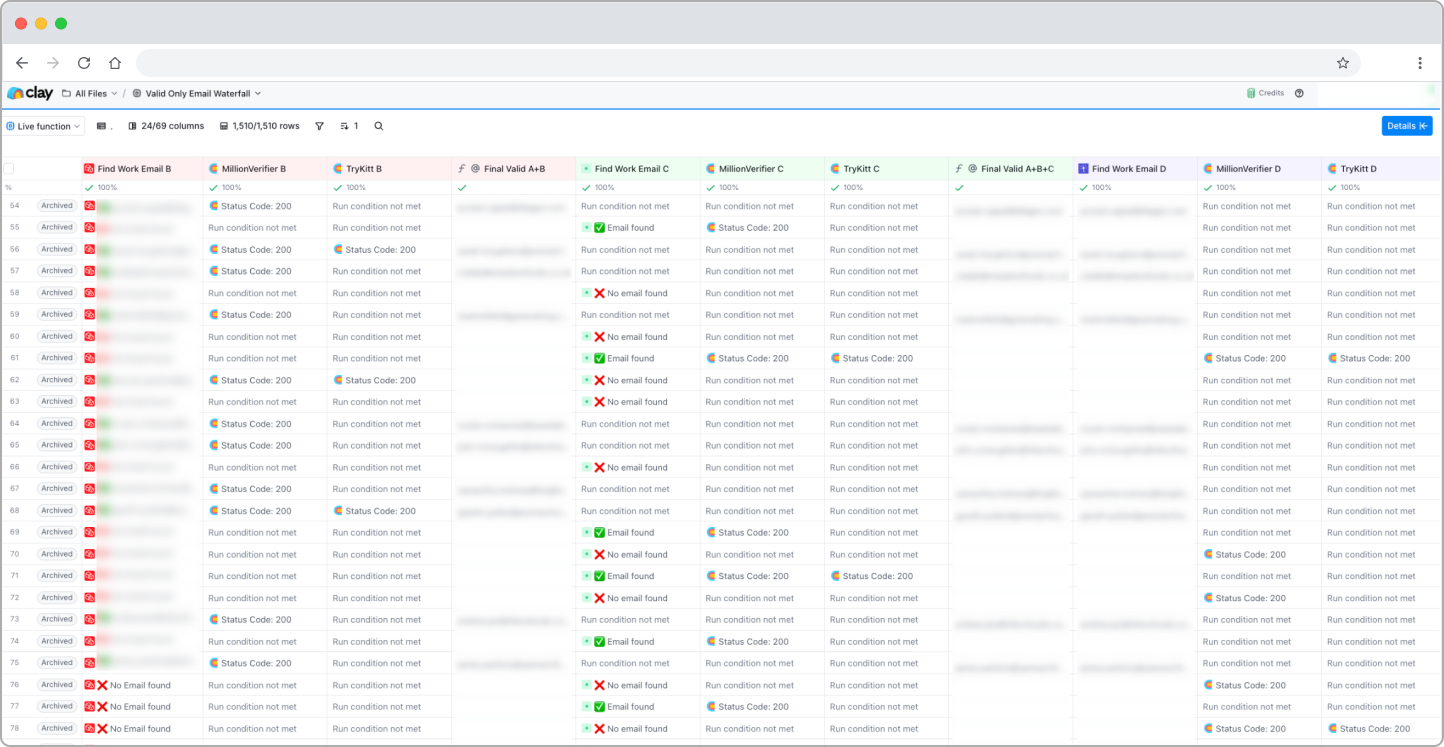Click the TryKitt D column header
This screenshot has width=1444, height=747.
1381,169
